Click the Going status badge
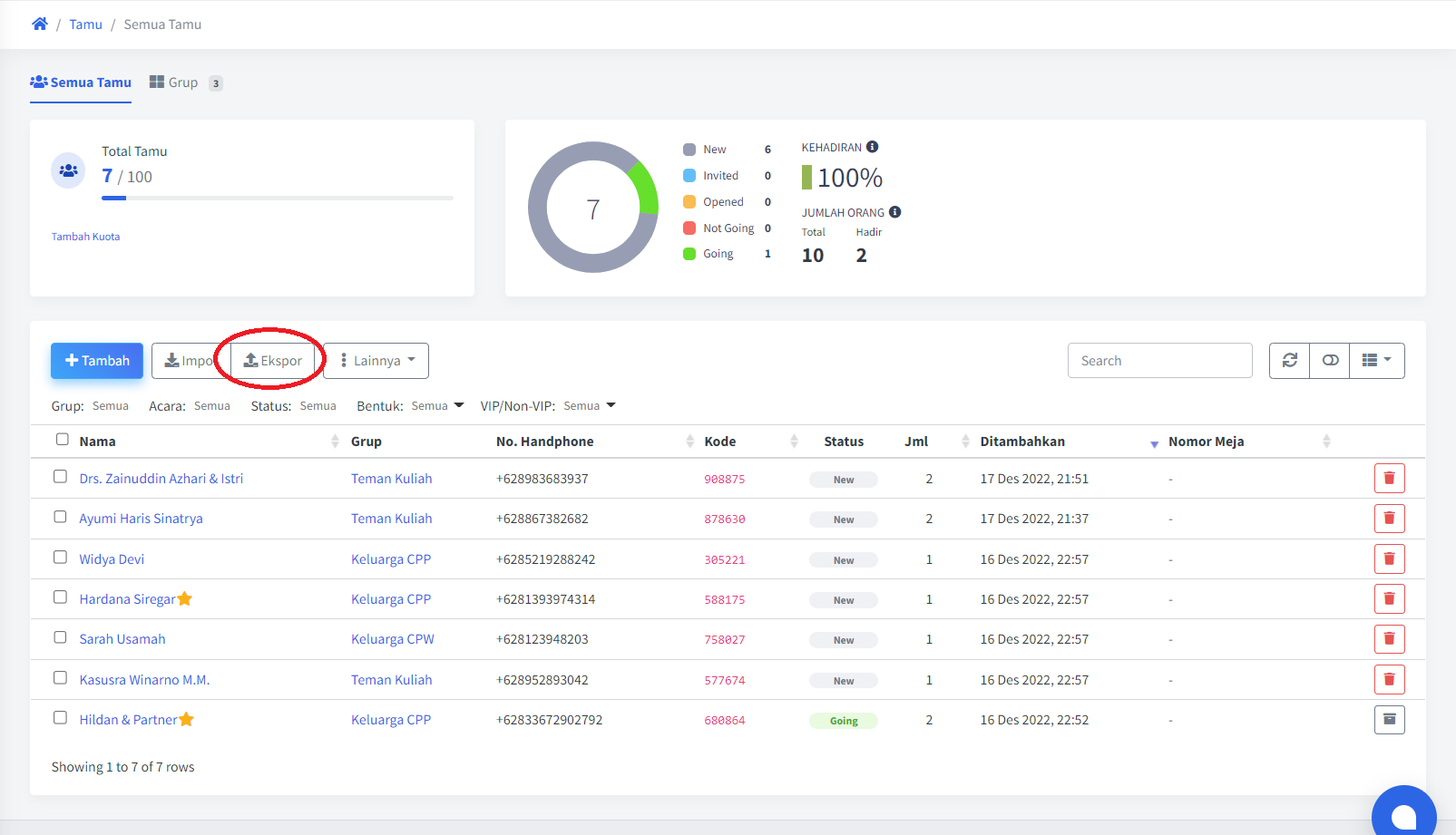The height and width of the screenshot is (835, 1456). tap(844, 721)
